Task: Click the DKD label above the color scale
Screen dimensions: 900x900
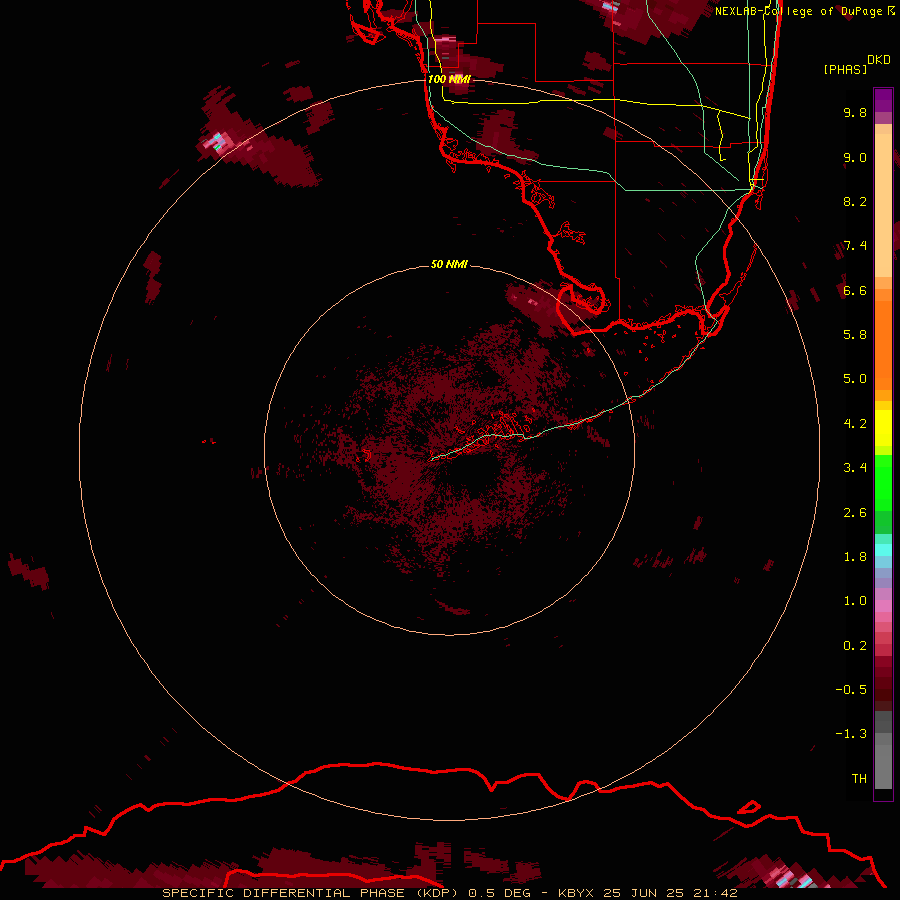Action: tap(878, 59)
